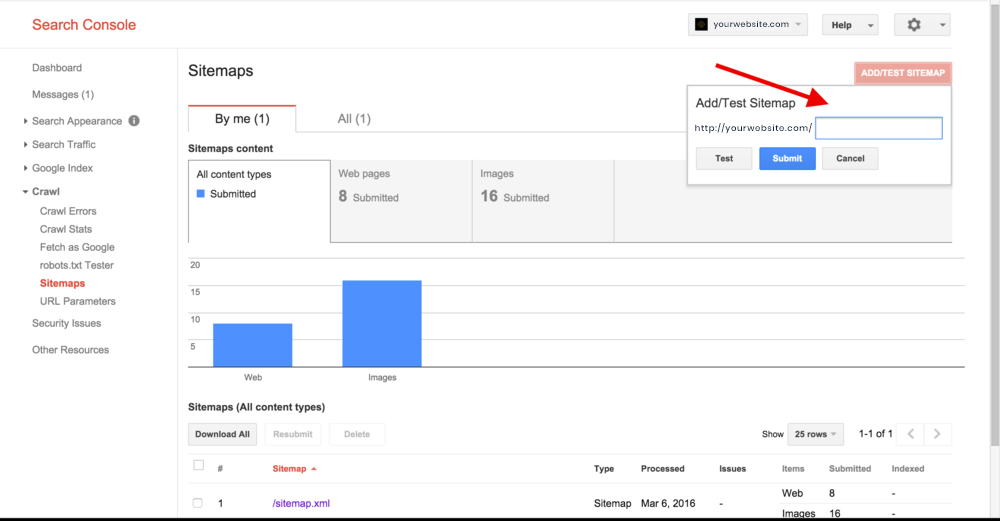The image size is (1000, 521).
Task: Click the blue Submitted legend swatch
Action: [201, 194]
